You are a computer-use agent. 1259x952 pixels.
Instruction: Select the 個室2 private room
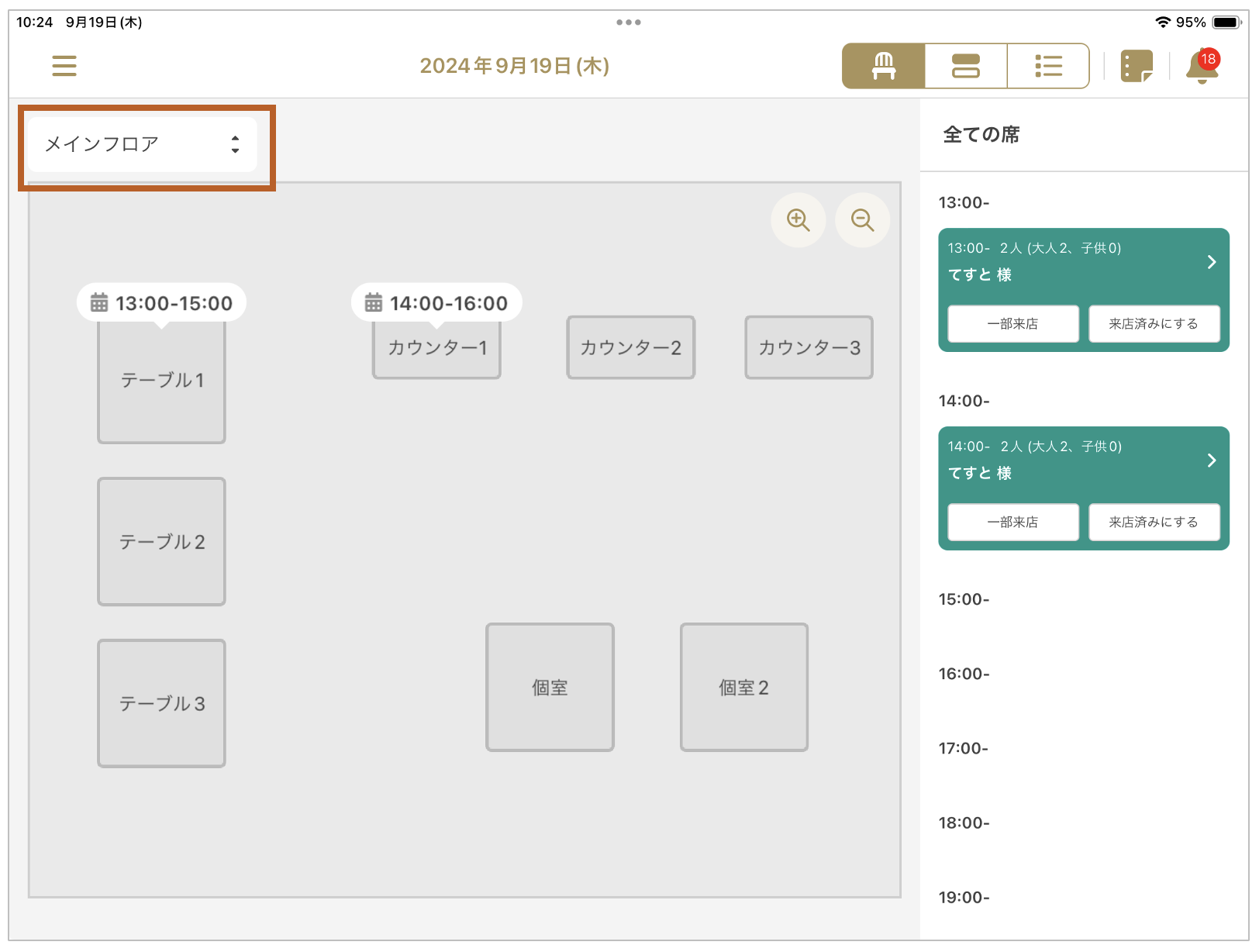pos(743,688)
